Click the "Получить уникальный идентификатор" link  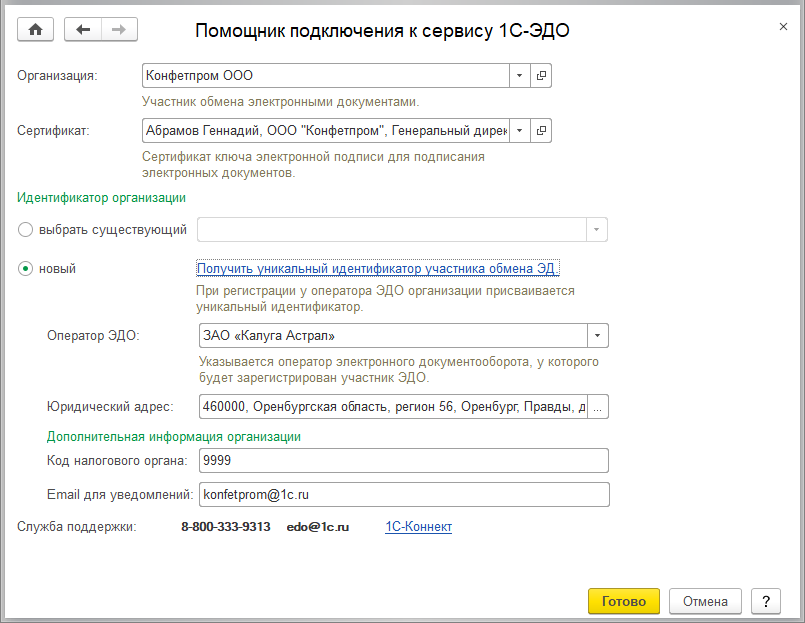377,268
